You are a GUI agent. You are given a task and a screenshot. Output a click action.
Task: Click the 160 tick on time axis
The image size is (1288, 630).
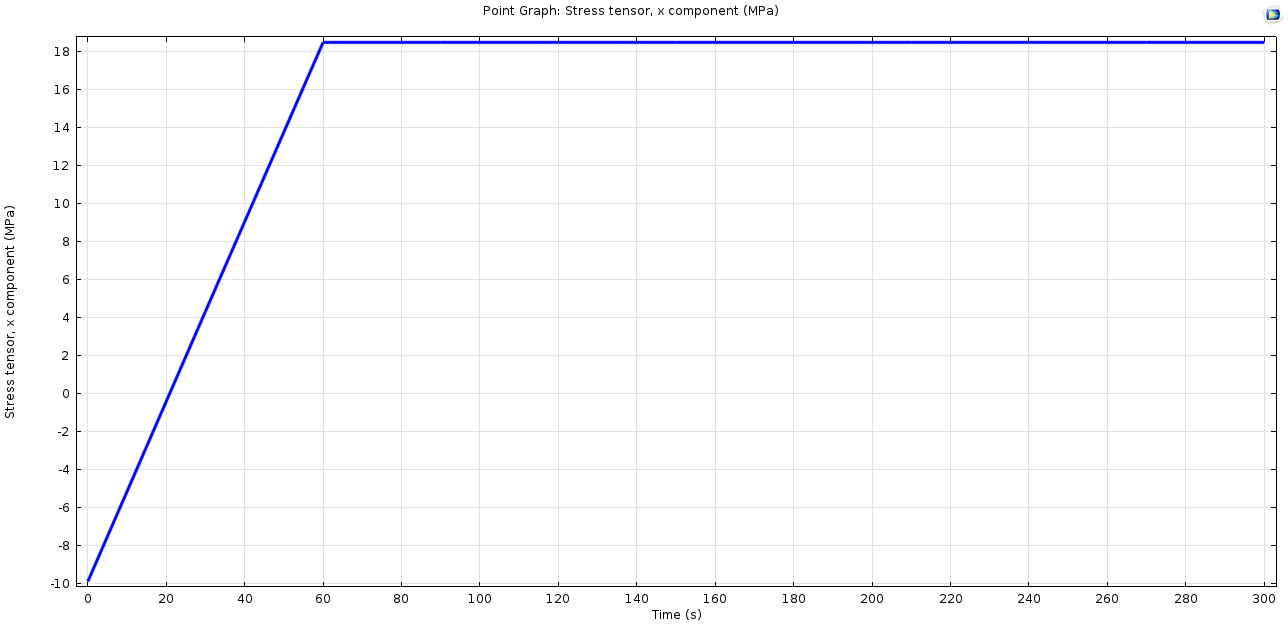(x=715, y=599)
